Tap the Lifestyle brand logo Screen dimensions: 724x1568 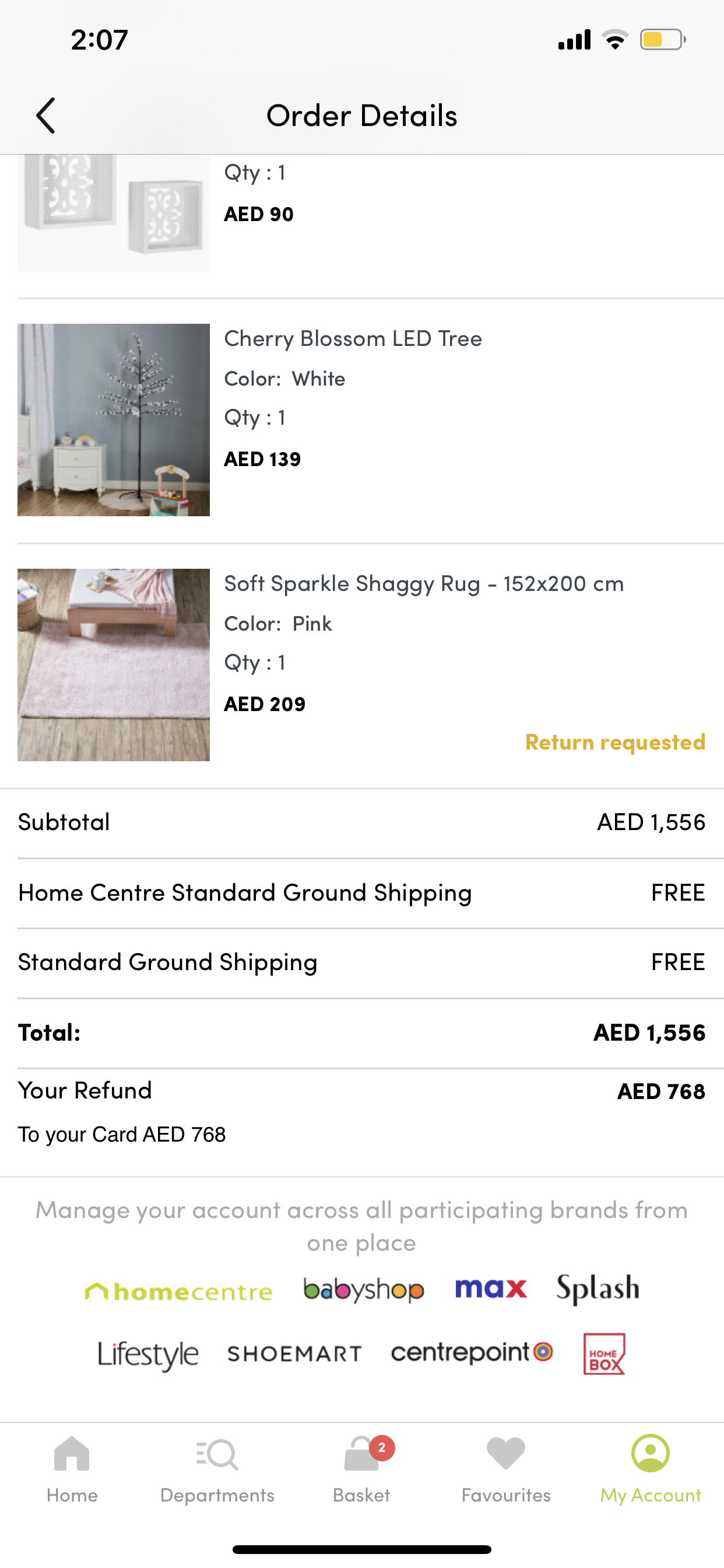(x=148, y=1354)
